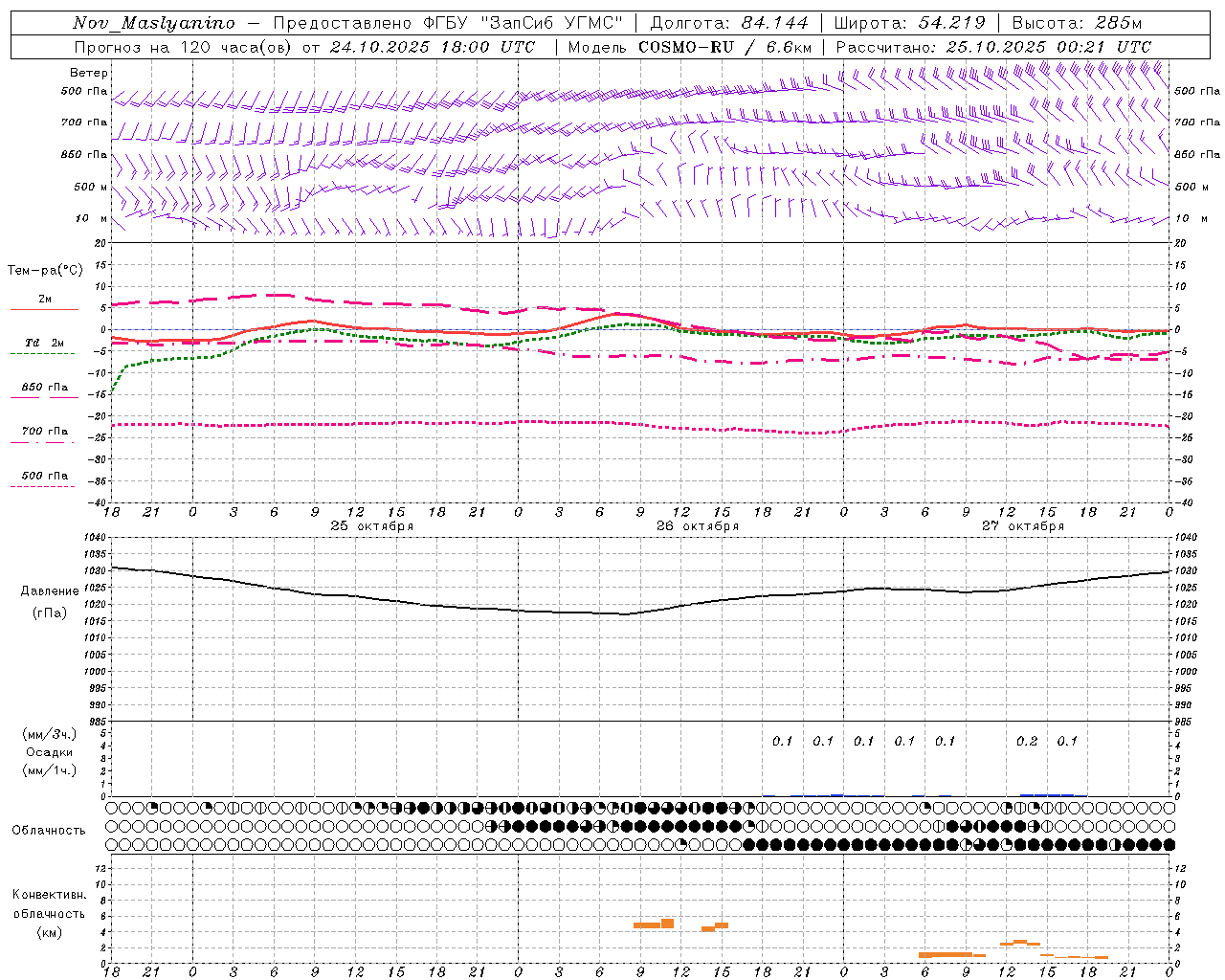Click the Давление pressure panel label

pyautogui.click(x=50, y=591)
